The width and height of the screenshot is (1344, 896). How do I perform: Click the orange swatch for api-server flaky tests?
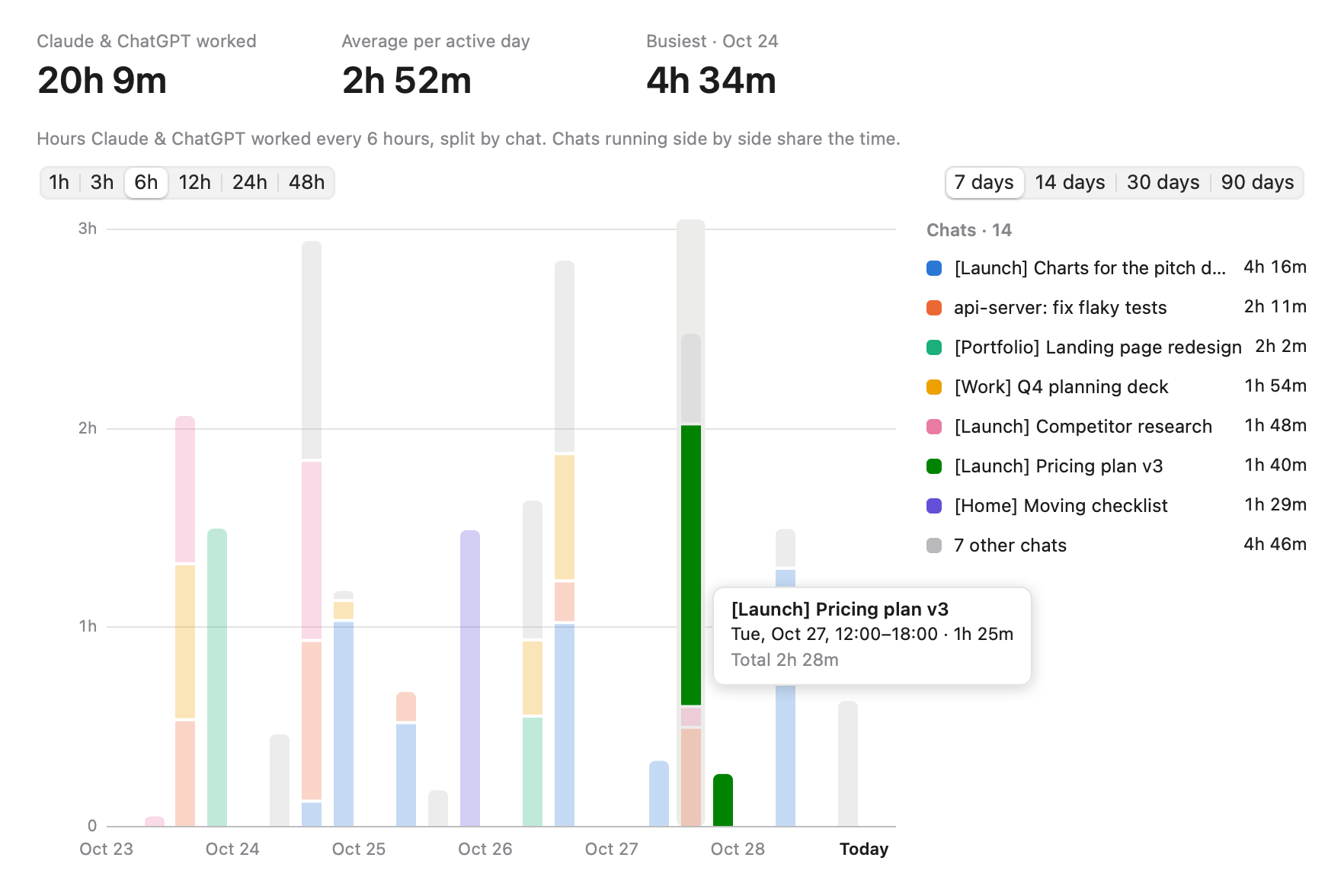click(x=934, y=308)
